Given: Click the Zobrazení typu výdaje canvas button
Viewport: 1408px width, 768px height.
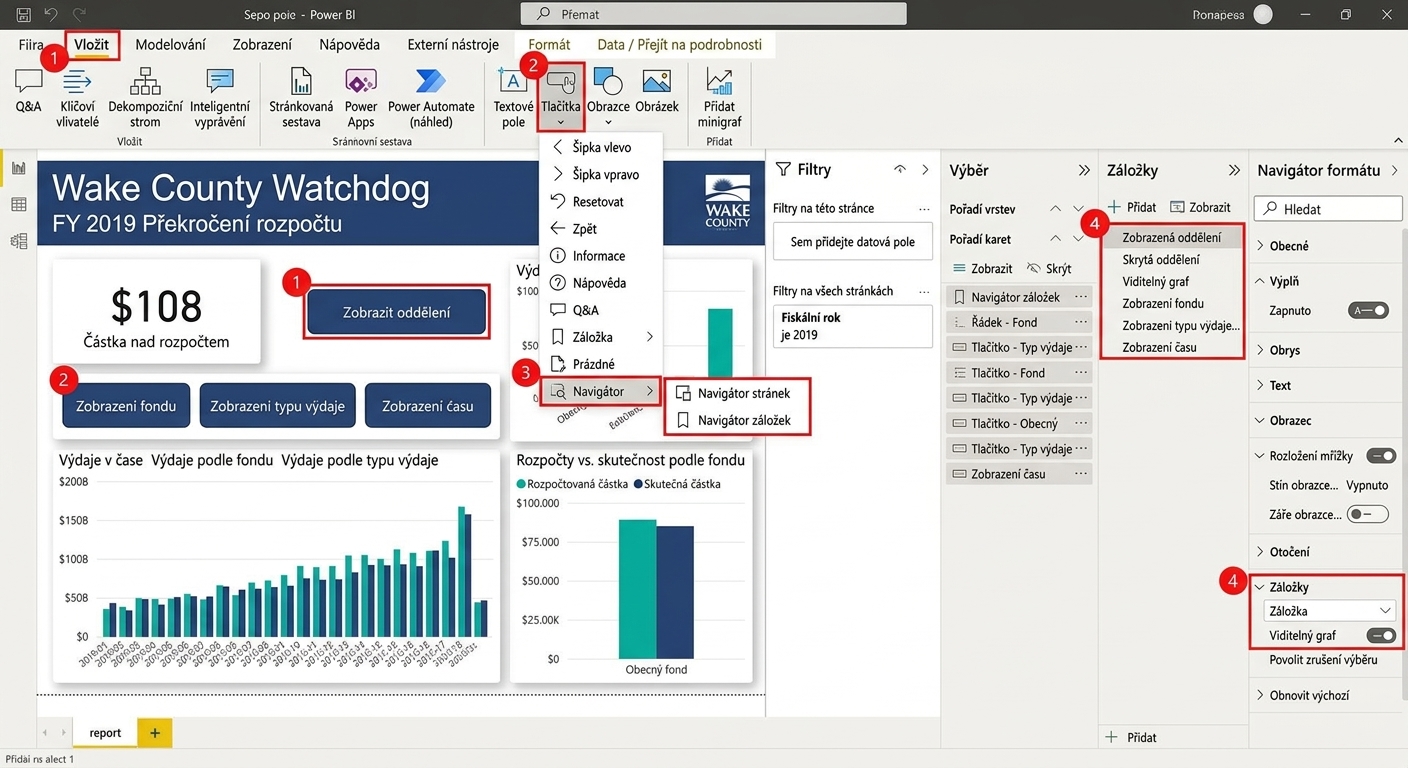Looking at the screenshot, I should (277, 406).
